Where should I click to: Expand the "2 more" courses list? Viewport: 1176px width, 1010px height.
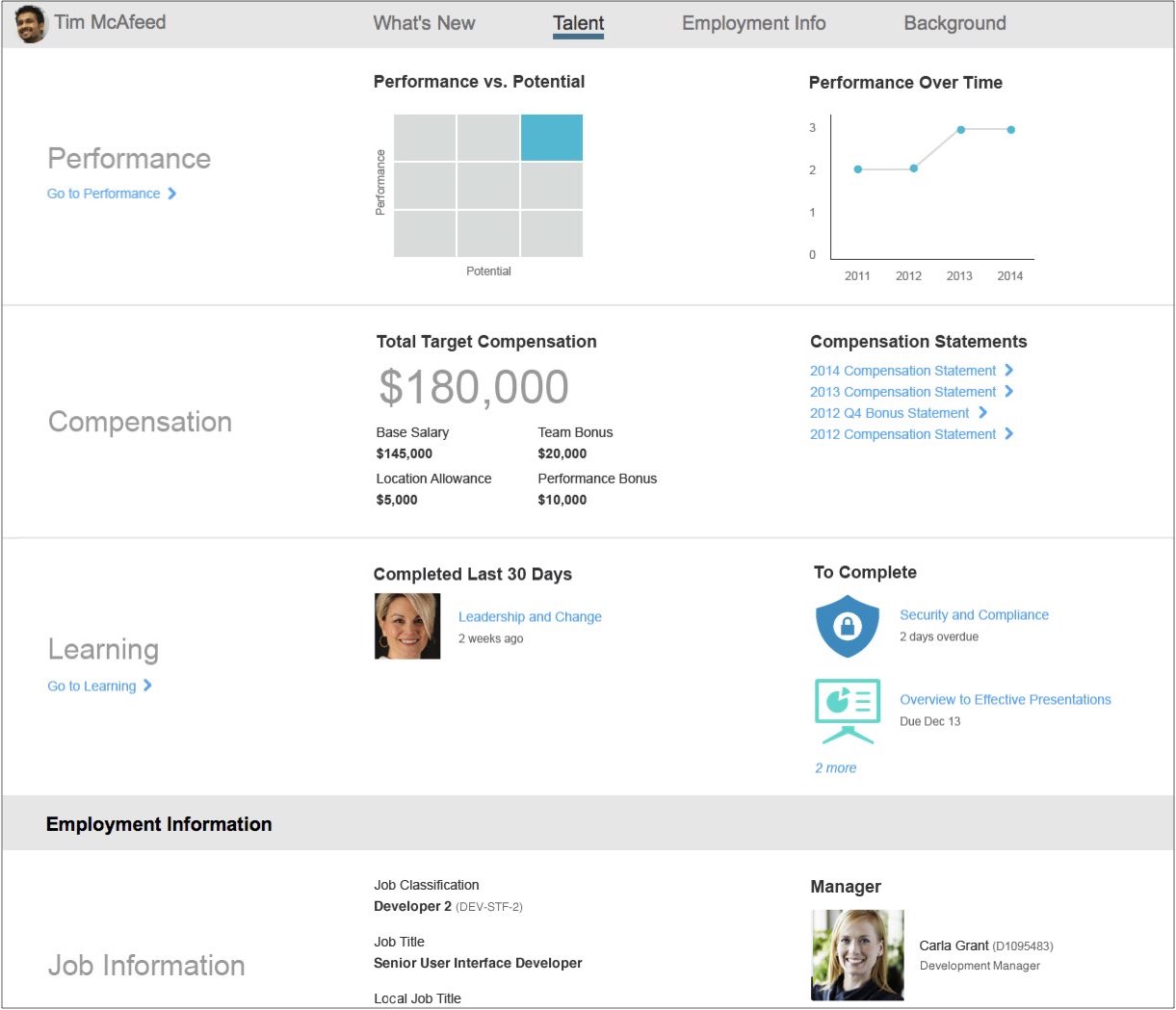point(835,768)
